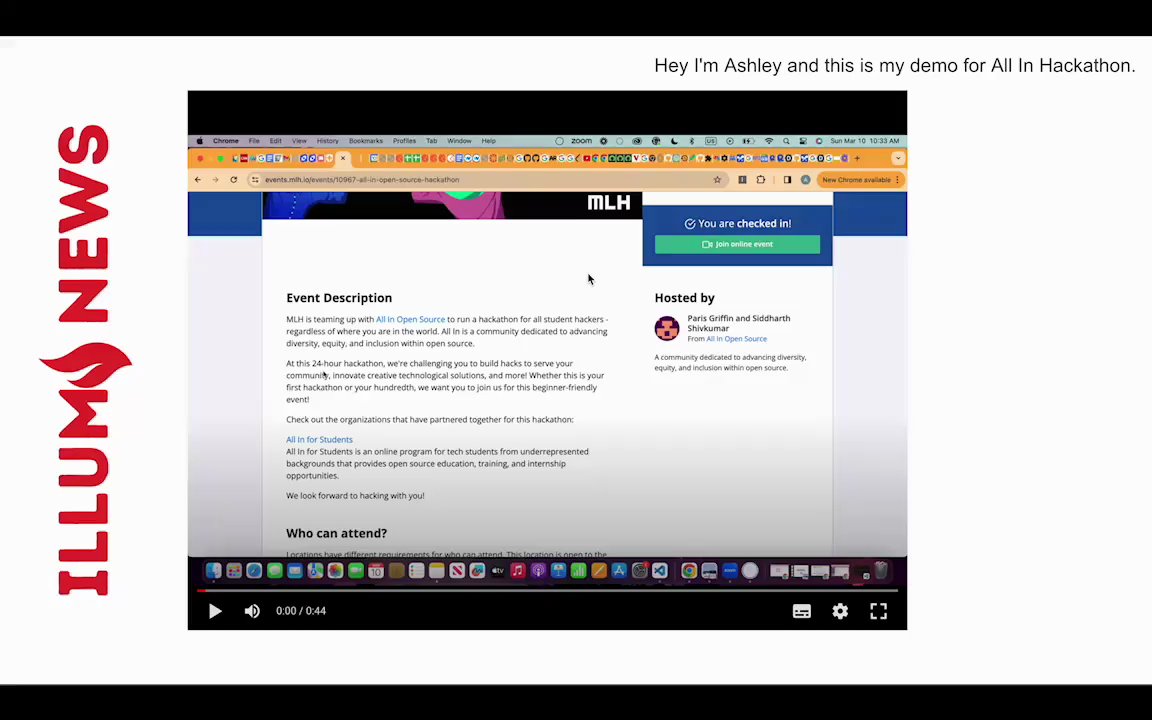Open the File menu
Screen dimensions: 1152x720
point(253,141)
